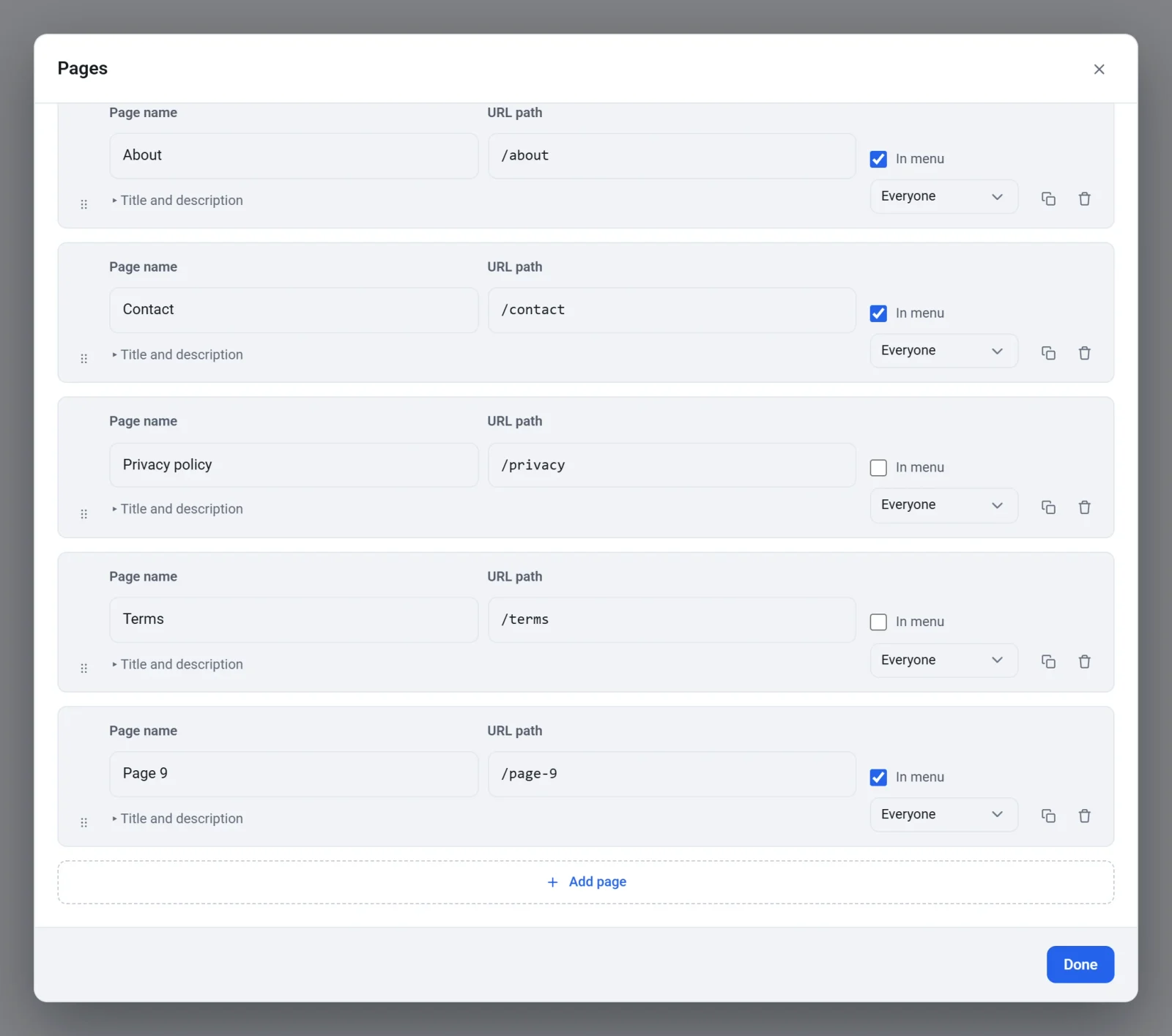Delete the Privacy policy page
Viewport: 1172px width, 1036px height.
click(1084, 507)
